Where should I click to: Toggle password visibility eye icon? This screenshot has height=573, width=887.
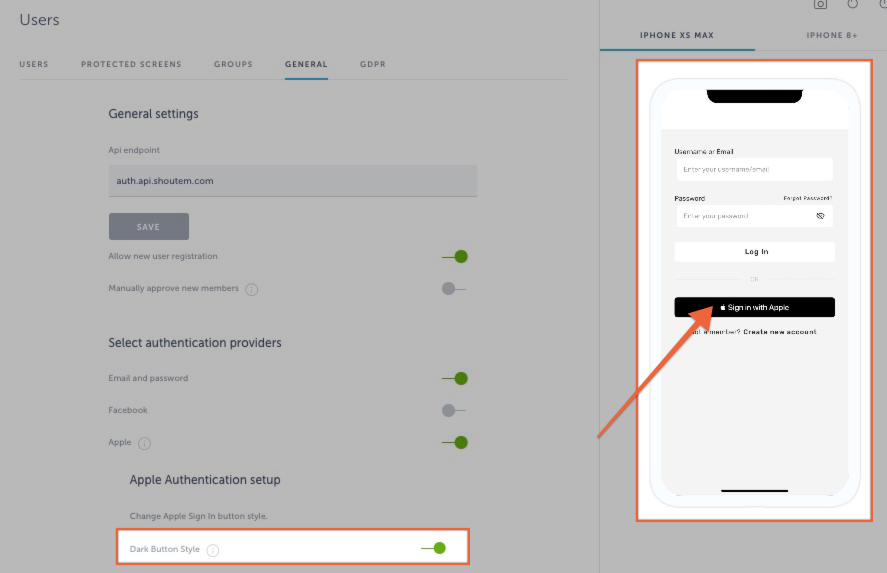pos(820,216)
